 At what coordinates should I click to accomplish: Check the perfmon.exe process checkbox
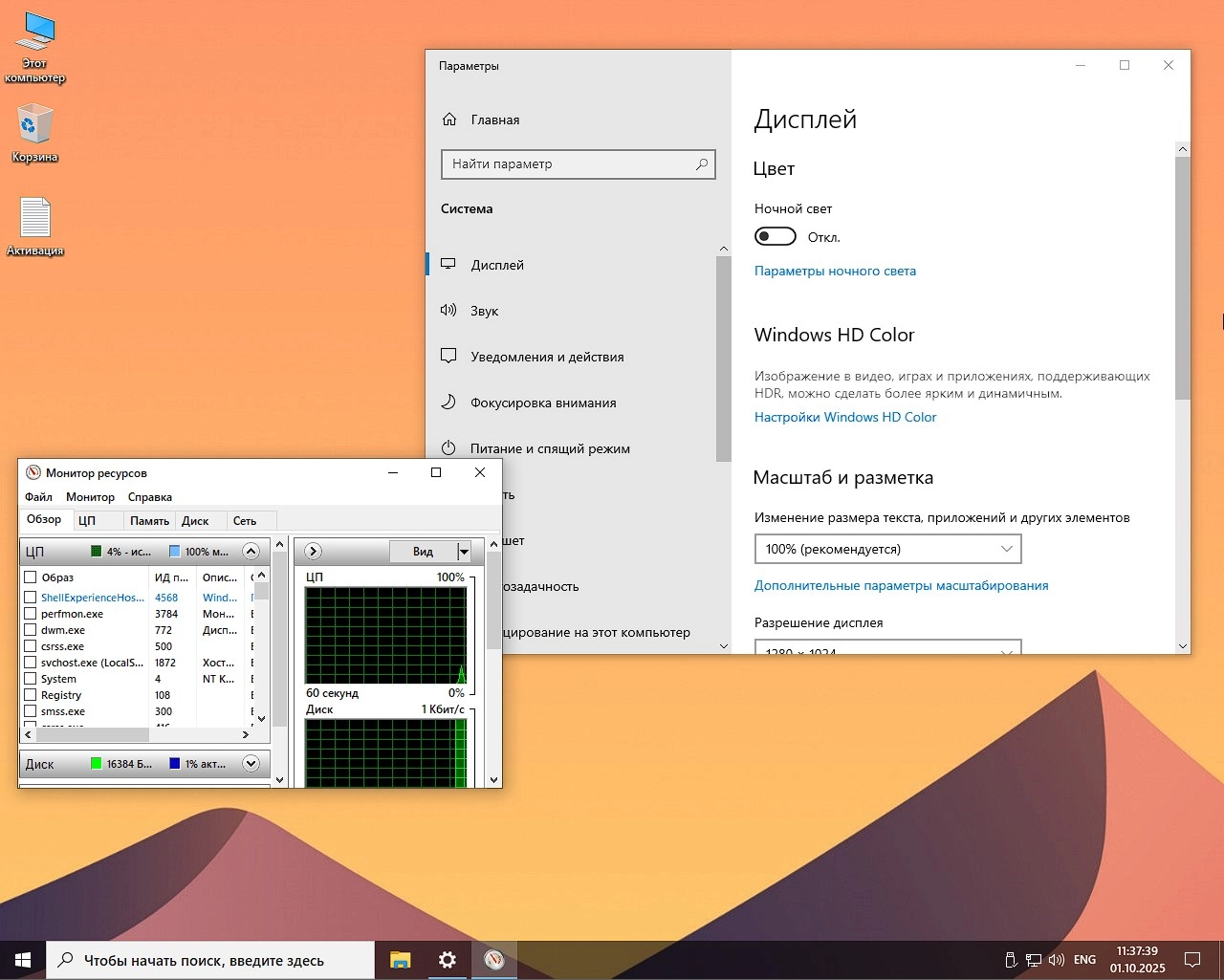point(31,614)
